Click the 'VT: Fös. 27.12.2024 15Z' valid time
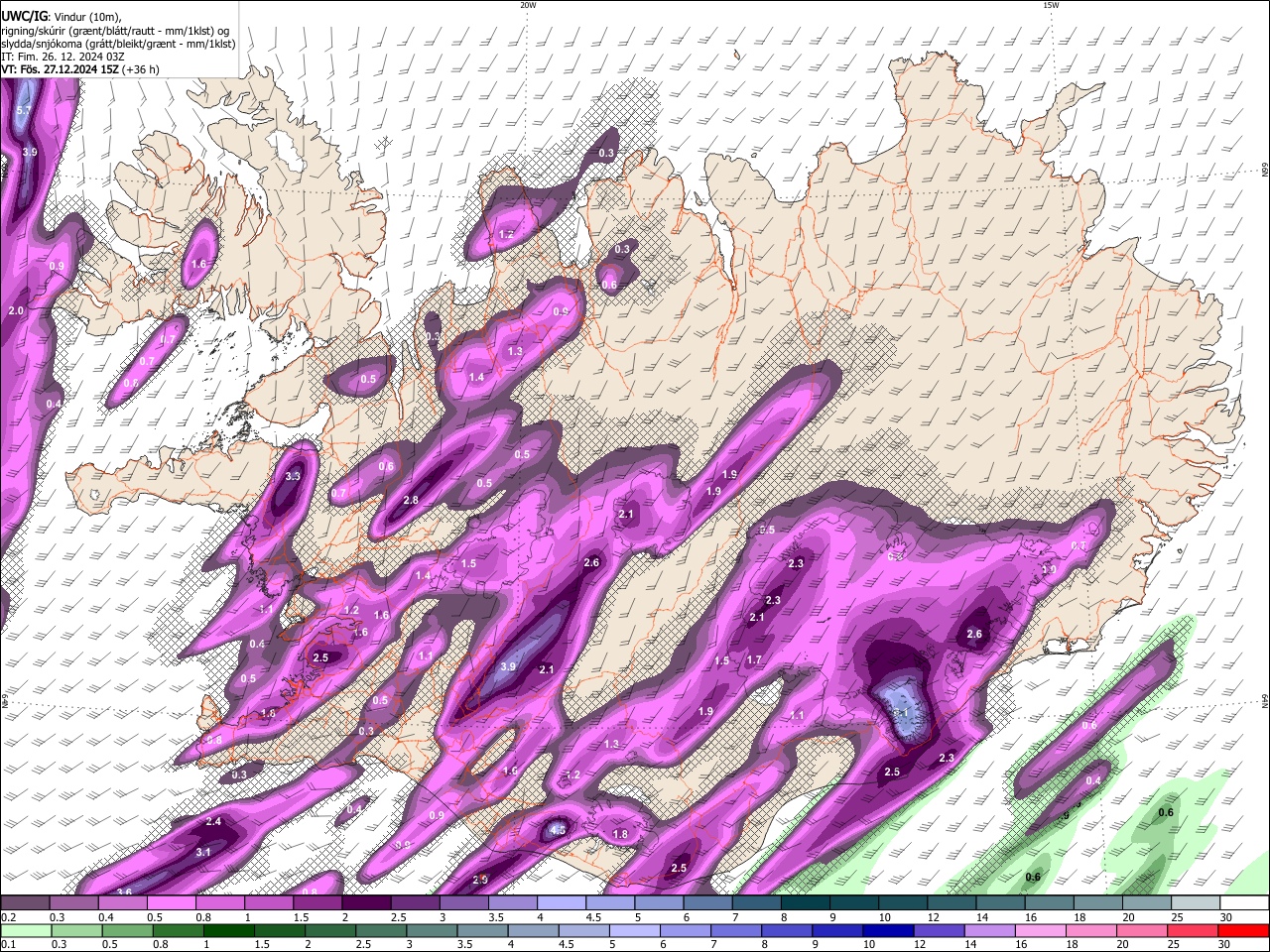Image resolution: width=1270 pixels, height=952 pixels. [60, 69]
